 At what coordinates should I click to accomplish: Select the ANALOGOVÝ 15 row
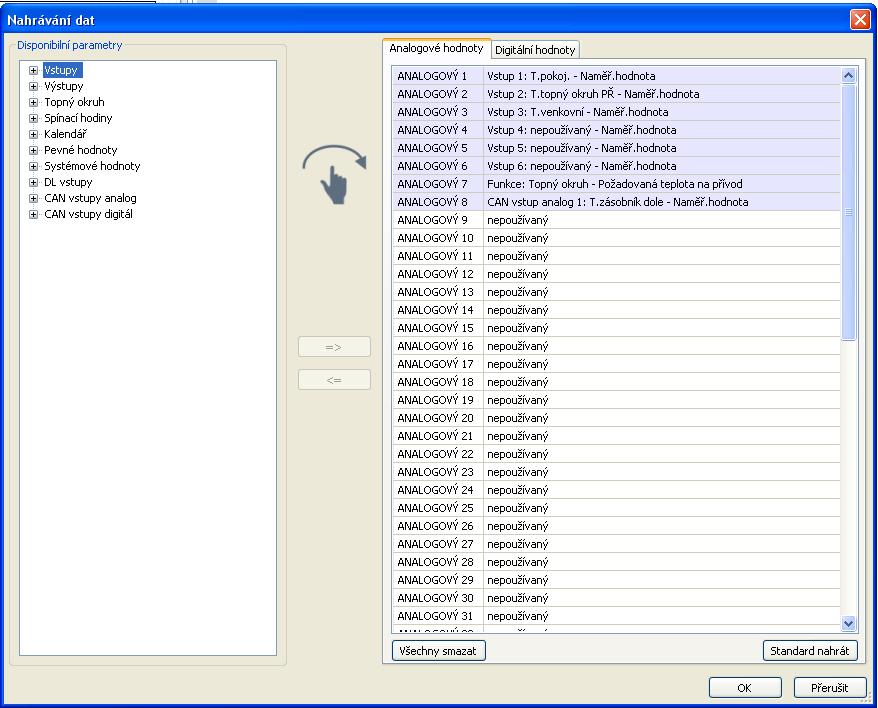(617, 328)
